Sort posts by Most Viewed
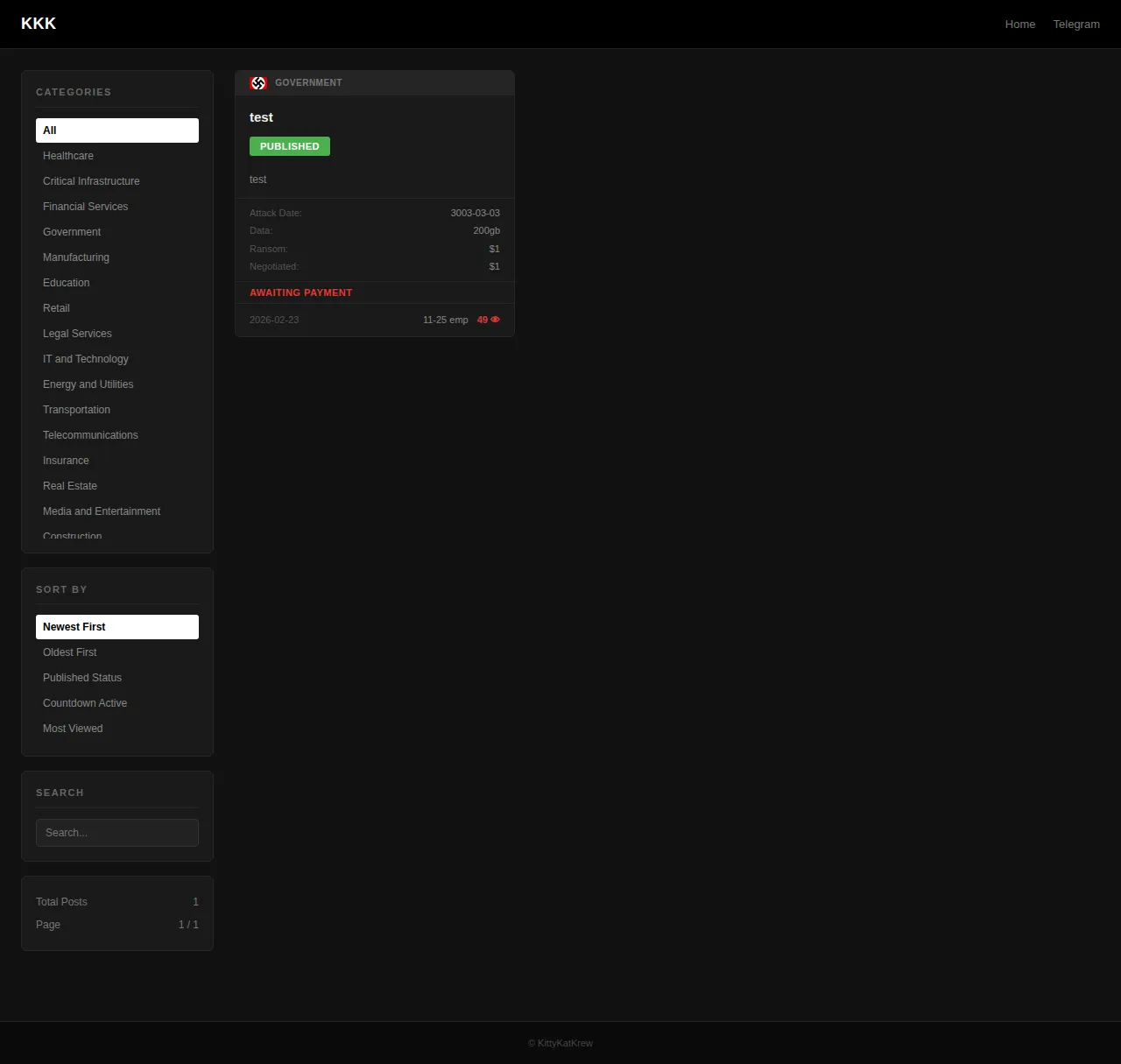 [73, 729]
